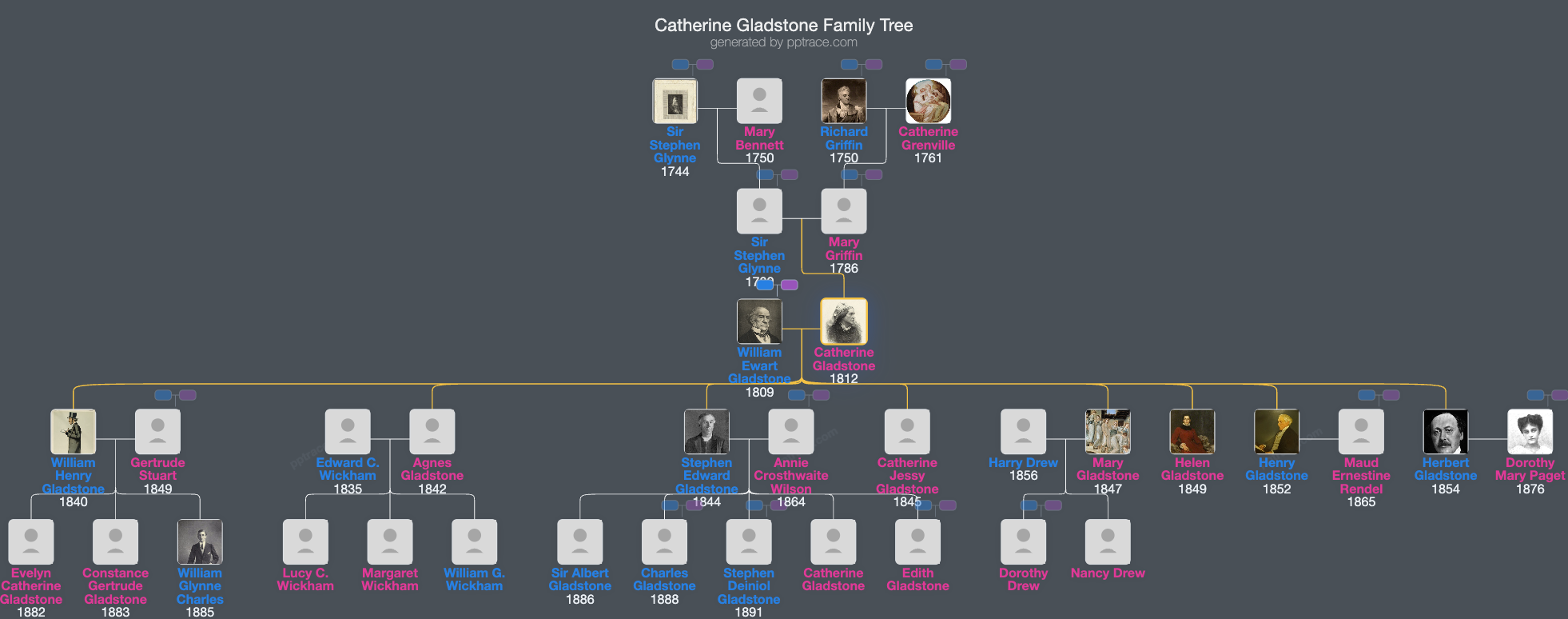Expand bright blue pill above William Ewart Gladstone

765,285
